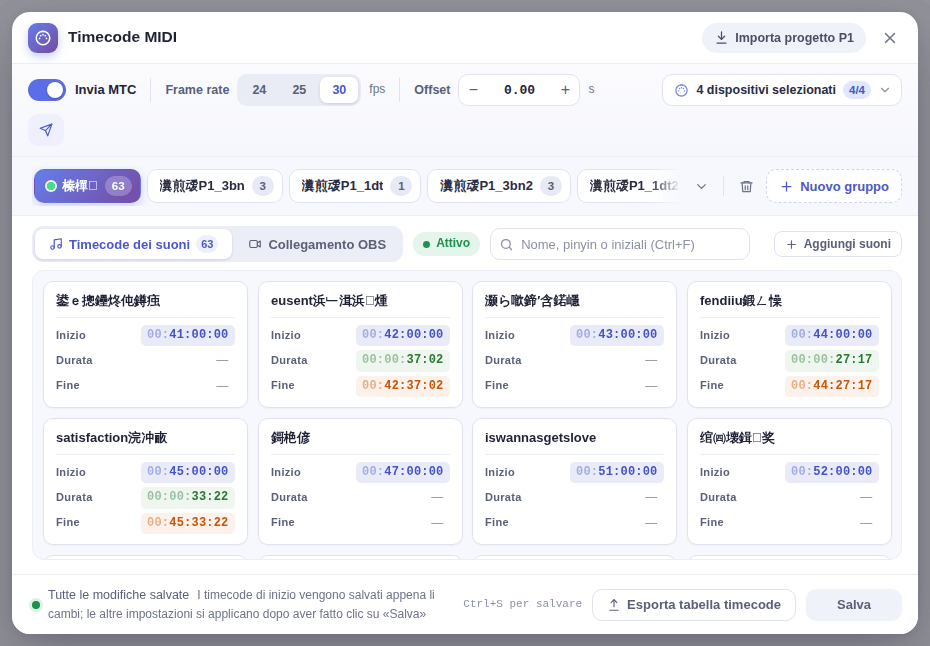Click the Attivo status badge
The image size is (930, 646).
tap(447, 244)
